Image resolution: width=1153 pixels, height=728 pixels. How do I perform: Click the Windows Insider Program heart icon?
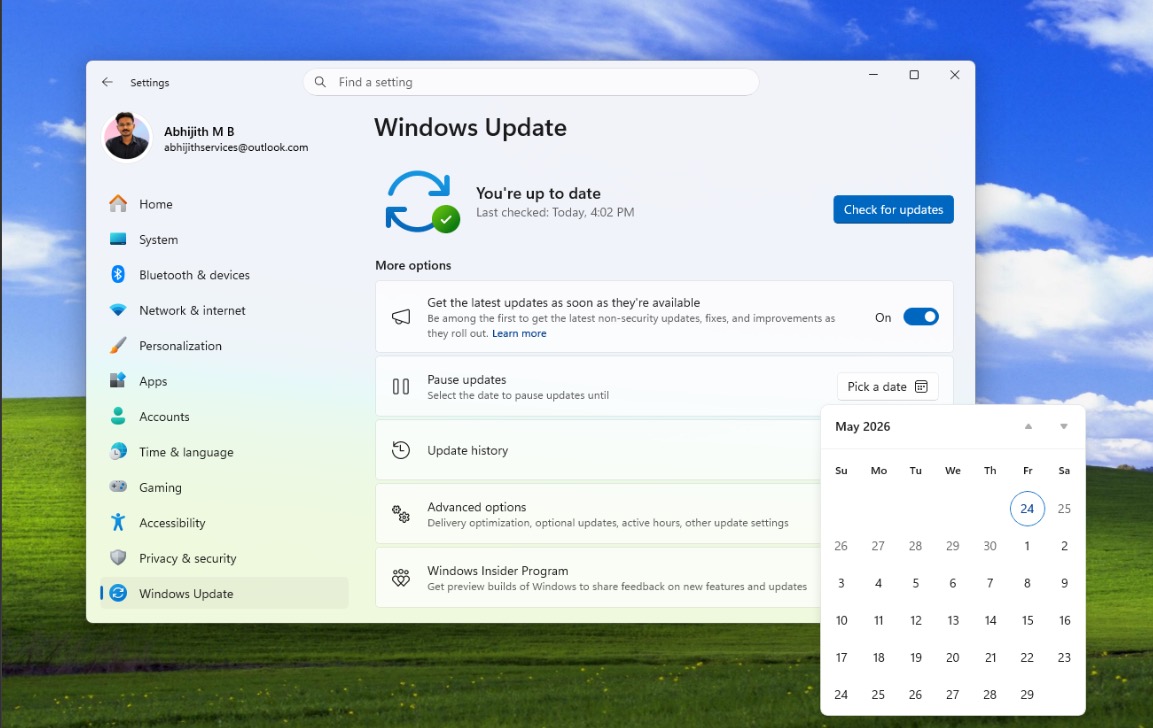click(x=401, y=578)
